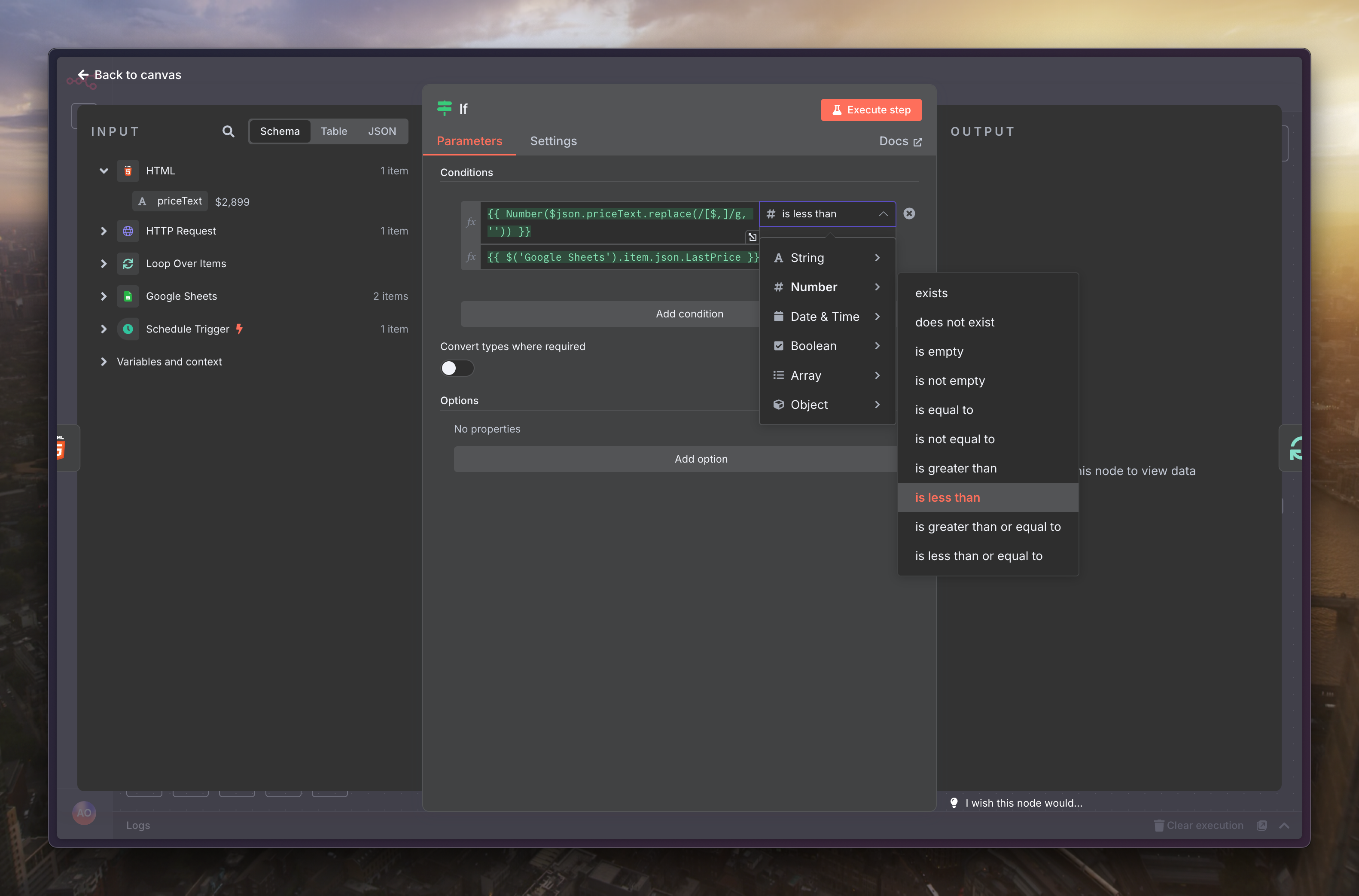Open the Docs link

900,141
